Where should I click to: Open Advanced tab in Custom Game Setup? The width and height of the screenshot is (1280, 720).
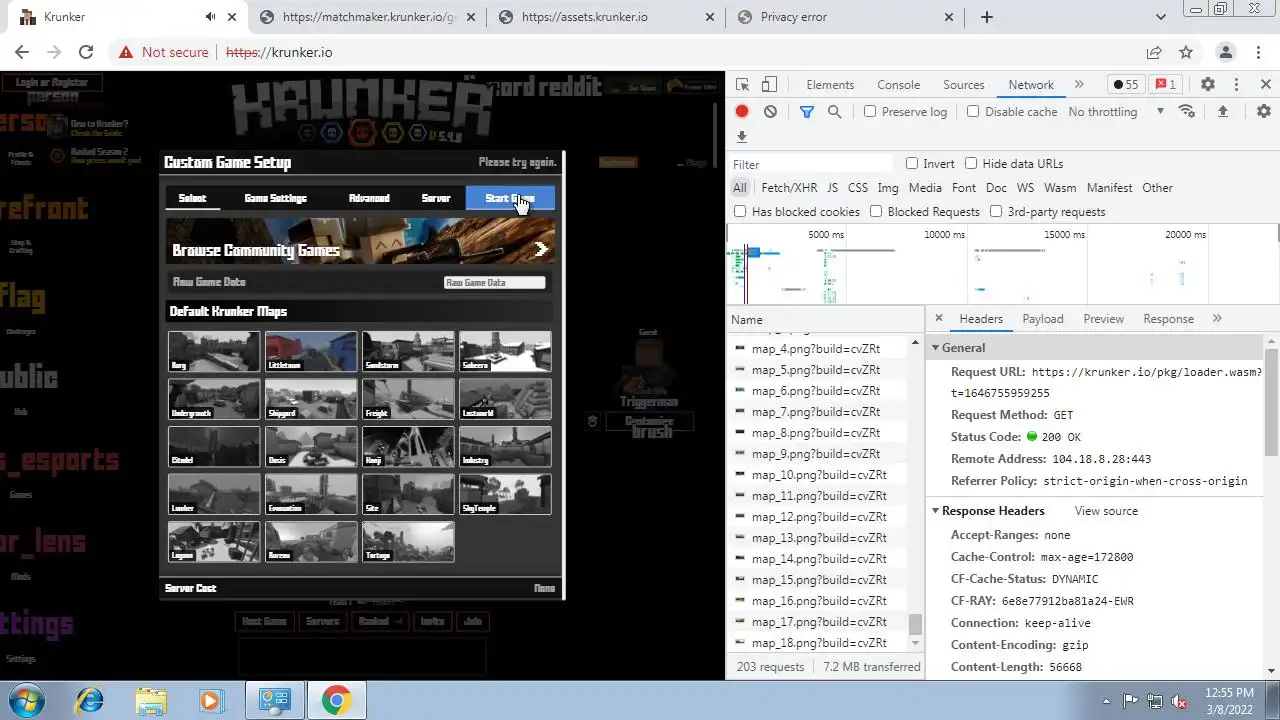pos(369,198)
